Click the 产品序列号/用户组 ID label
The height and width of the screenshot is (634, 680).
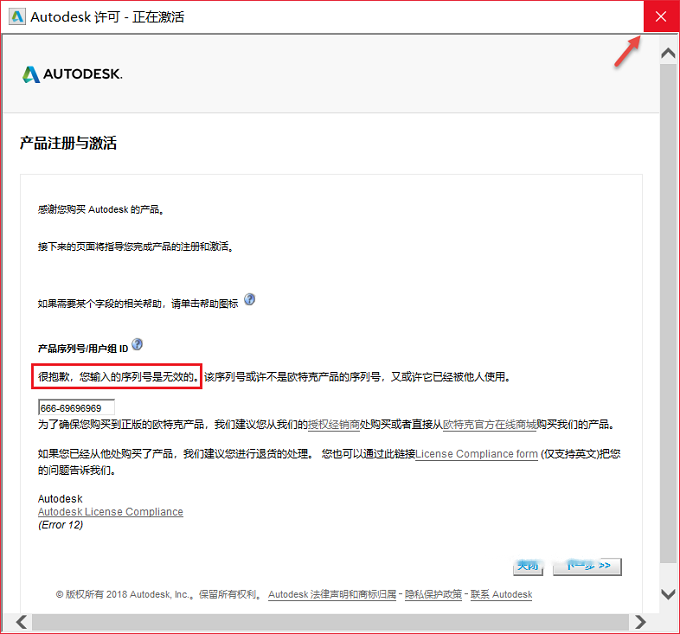[x=83, y=349]
